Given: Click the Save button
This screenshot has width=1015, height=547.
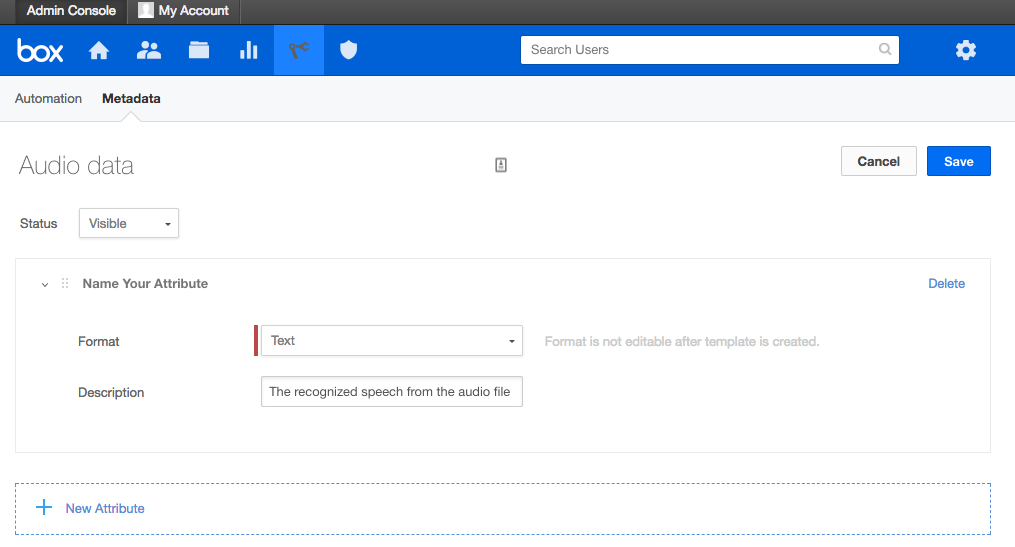Looking at the screenshot, I should pos(959,161).
